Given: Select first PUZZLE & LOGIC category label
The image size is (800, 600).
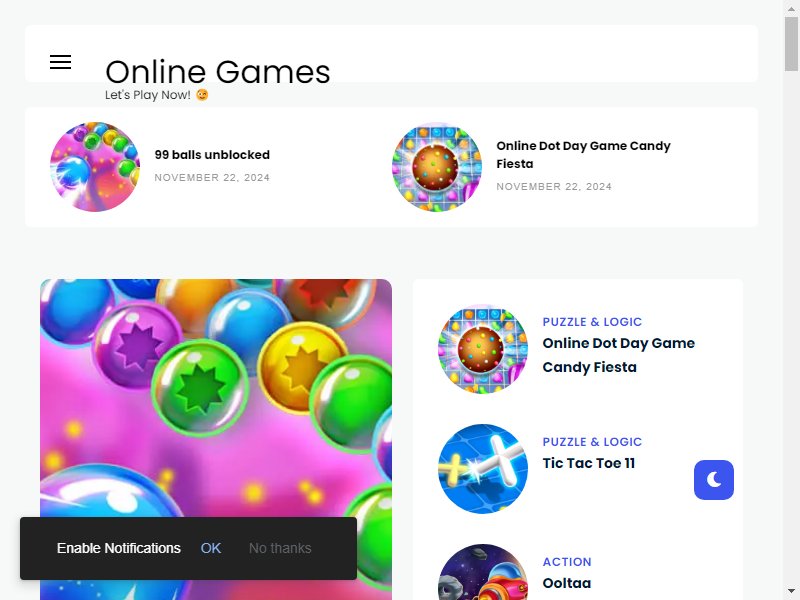Looking at the screenshot, I should (592, 322).
